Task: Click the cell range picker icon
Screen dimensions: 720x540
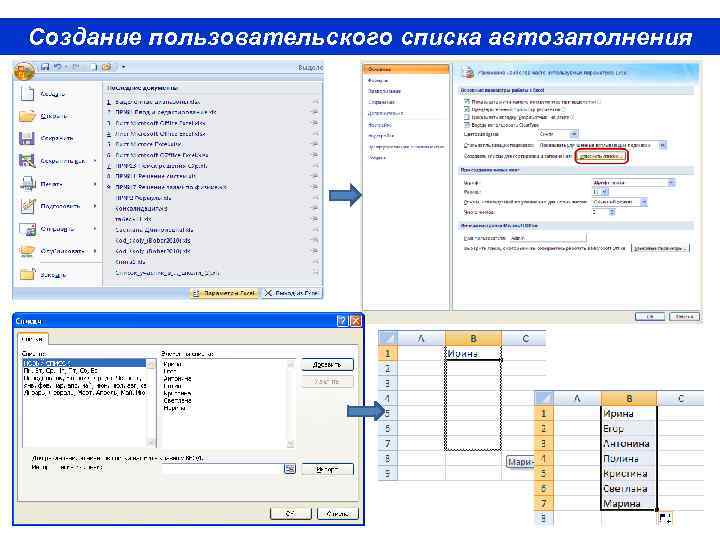Action: (x=290, y=469)
